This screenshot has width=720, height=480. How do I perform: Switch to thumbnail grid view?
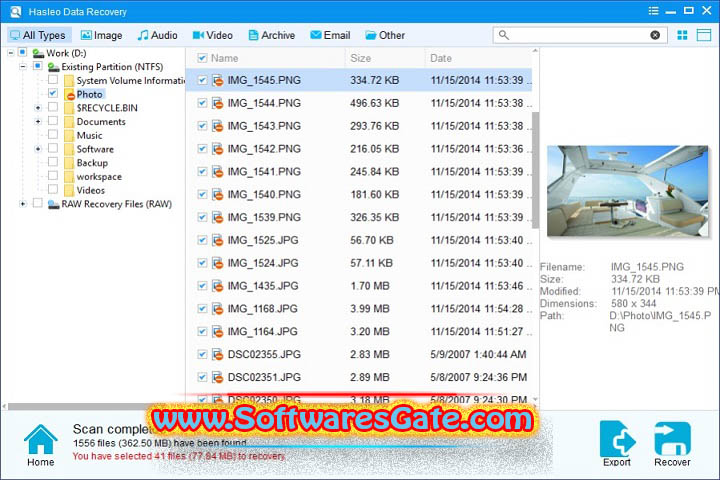click(x=682, y=35)
